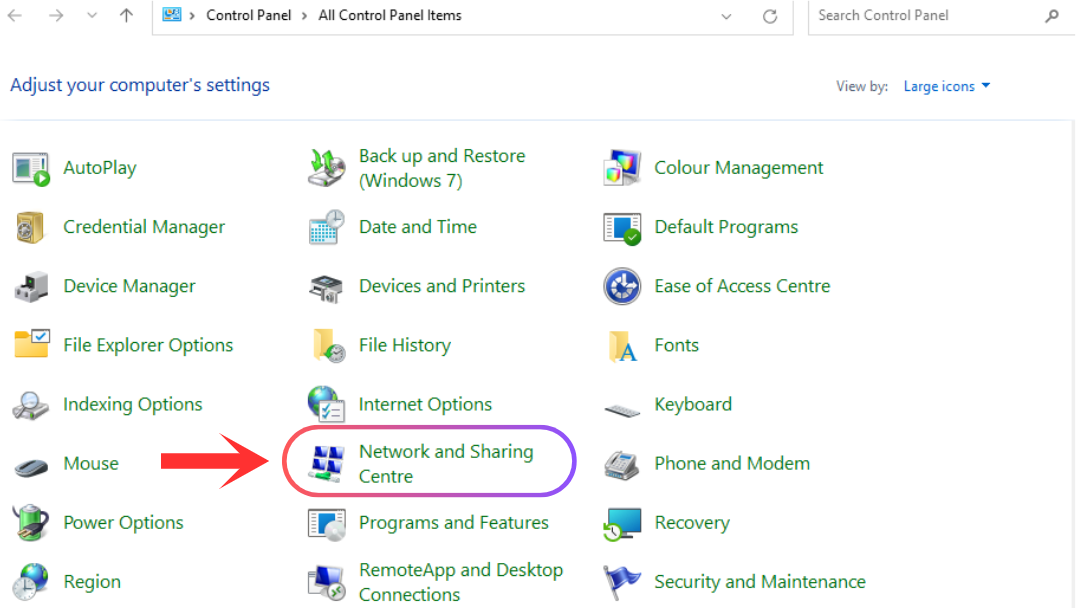Open the File History link
The width and height of the screenshot is (1082, 608).
[x=405, y=345]
